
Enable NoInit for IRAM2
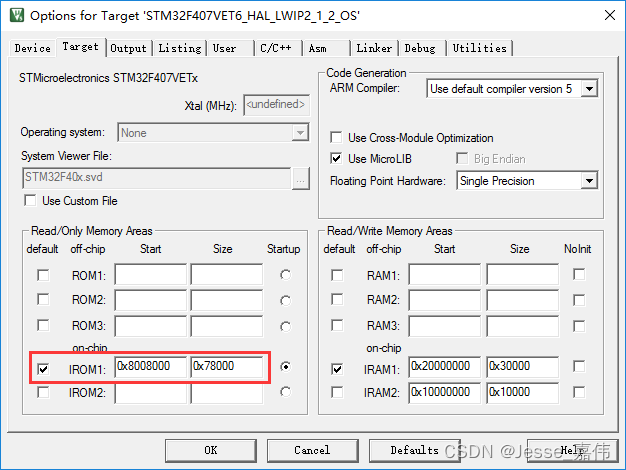[x=579, y=392]
